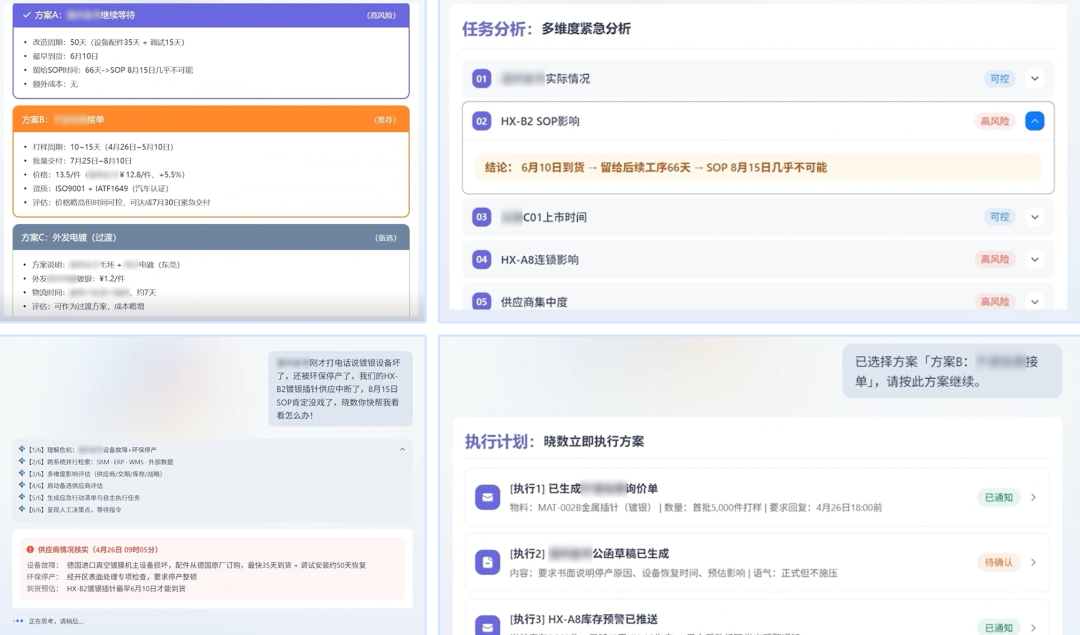Click the 到货预估 line in alert card
Screen dimensions: 1080x635
106,589
